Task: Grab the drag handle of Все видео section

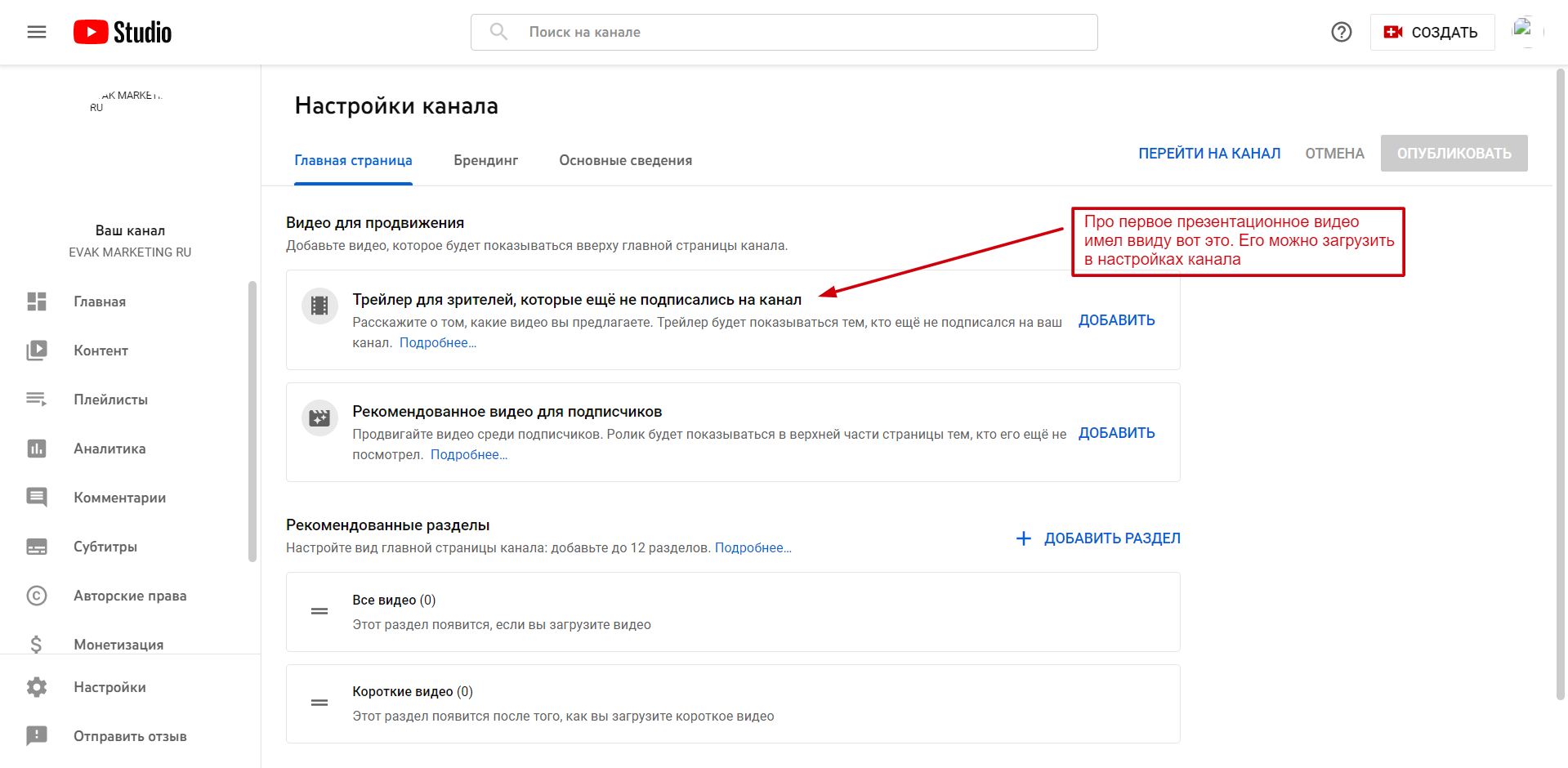Action: coord(319,611)
